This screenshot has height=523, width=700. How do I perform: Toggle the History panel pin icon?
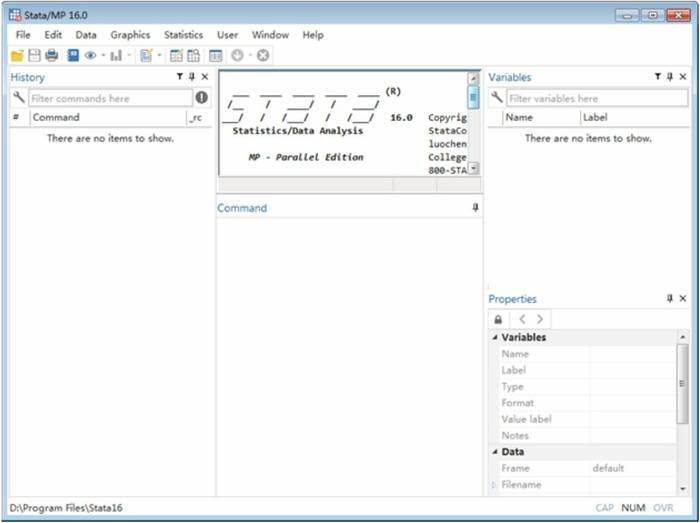(192, 77)
